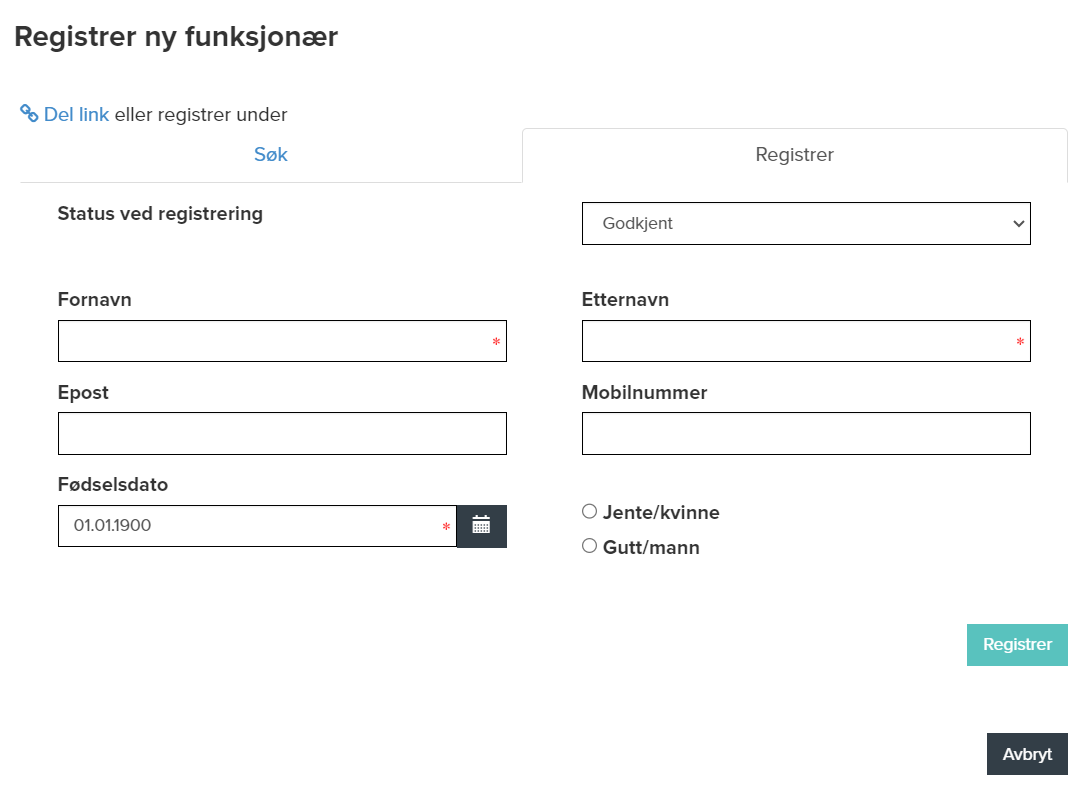
Task: Click the Epost input field
Action: coord(282,433)
